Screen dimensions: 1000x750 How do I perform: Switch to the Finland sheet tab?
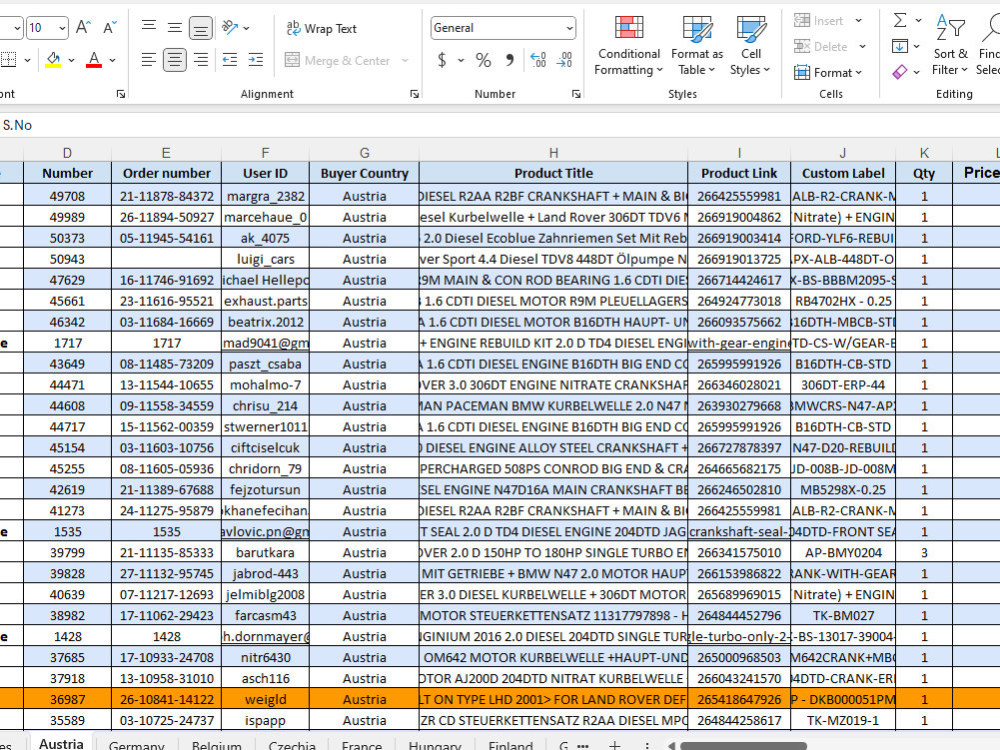511,745
